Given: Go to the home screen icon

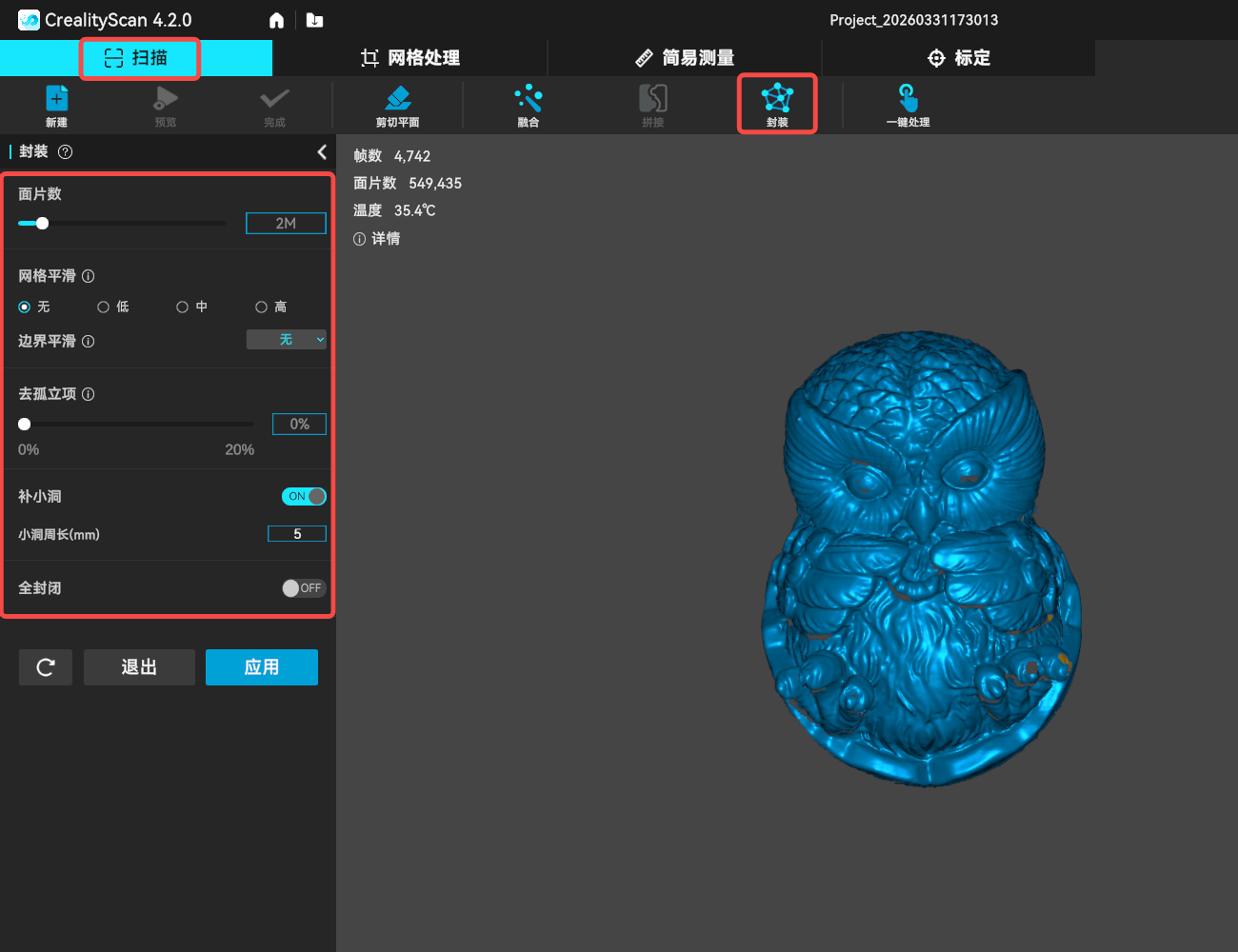Looking at the screenshot, I should pos(276,20).
